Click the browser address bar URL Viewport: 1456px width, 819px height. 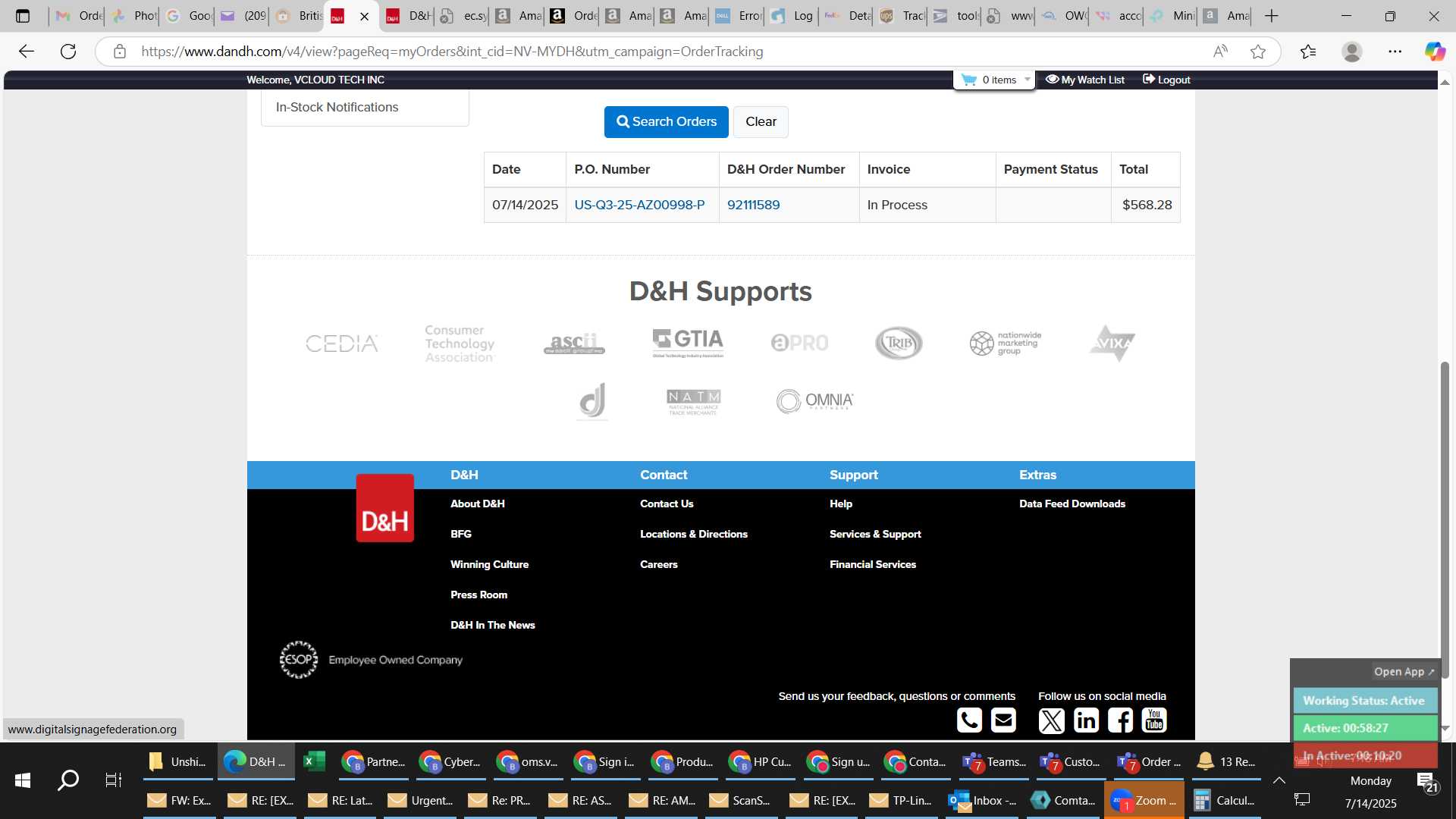pyautogui.click(x=452, y=52)
